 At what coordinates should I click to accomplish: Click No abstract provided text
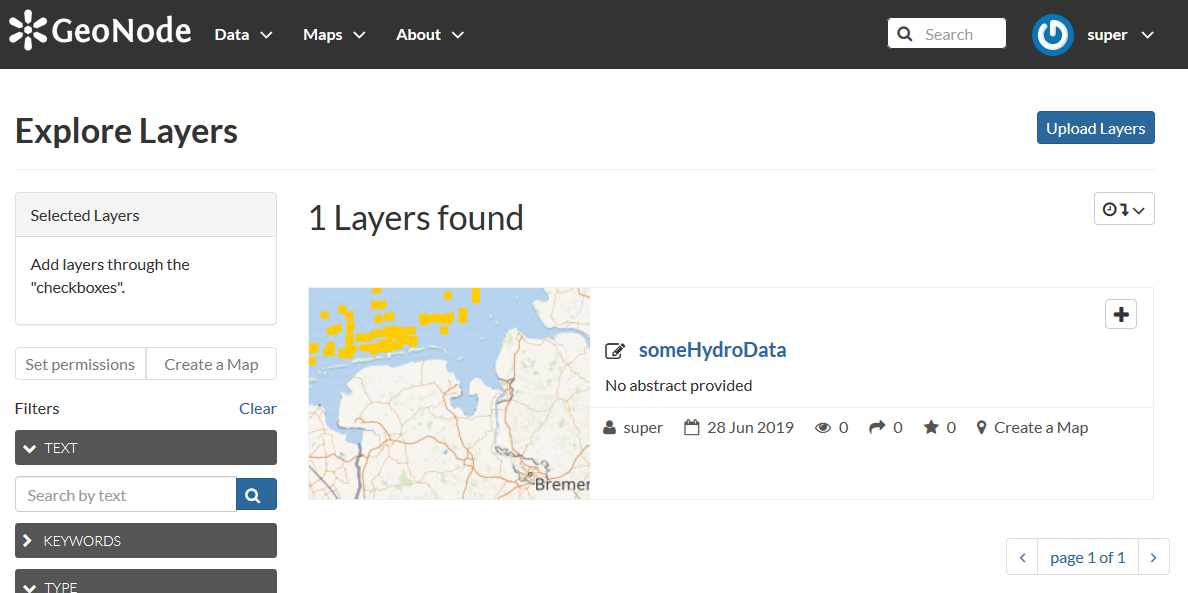coord(679,386)
